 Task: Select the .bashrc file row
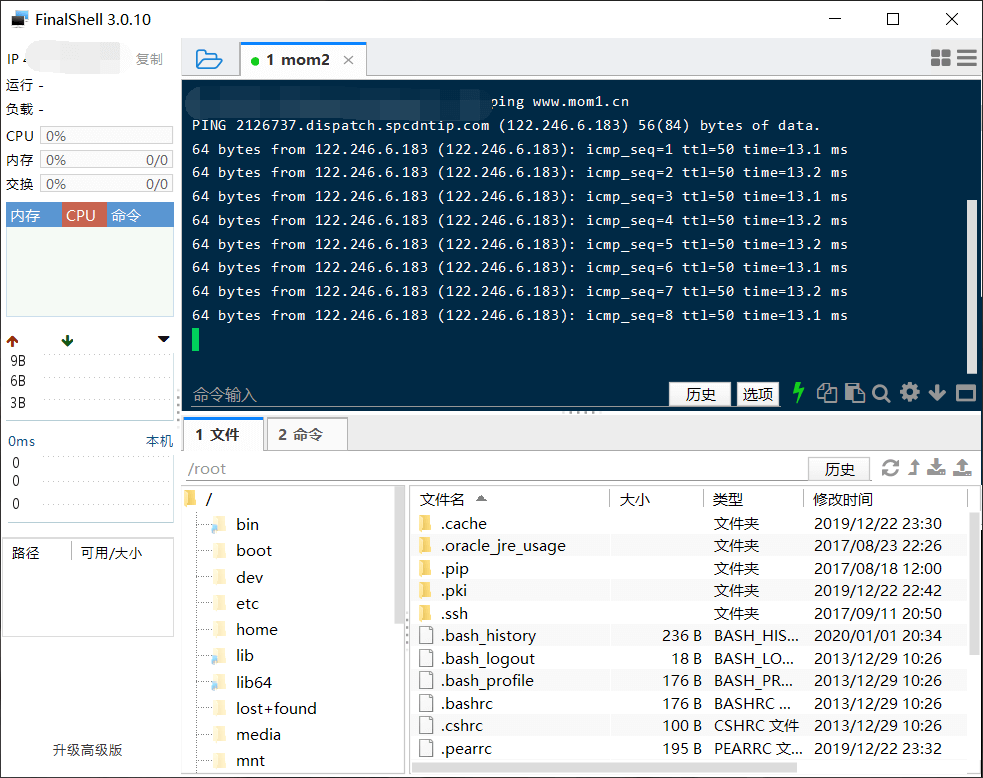click(x=690, y=703)
